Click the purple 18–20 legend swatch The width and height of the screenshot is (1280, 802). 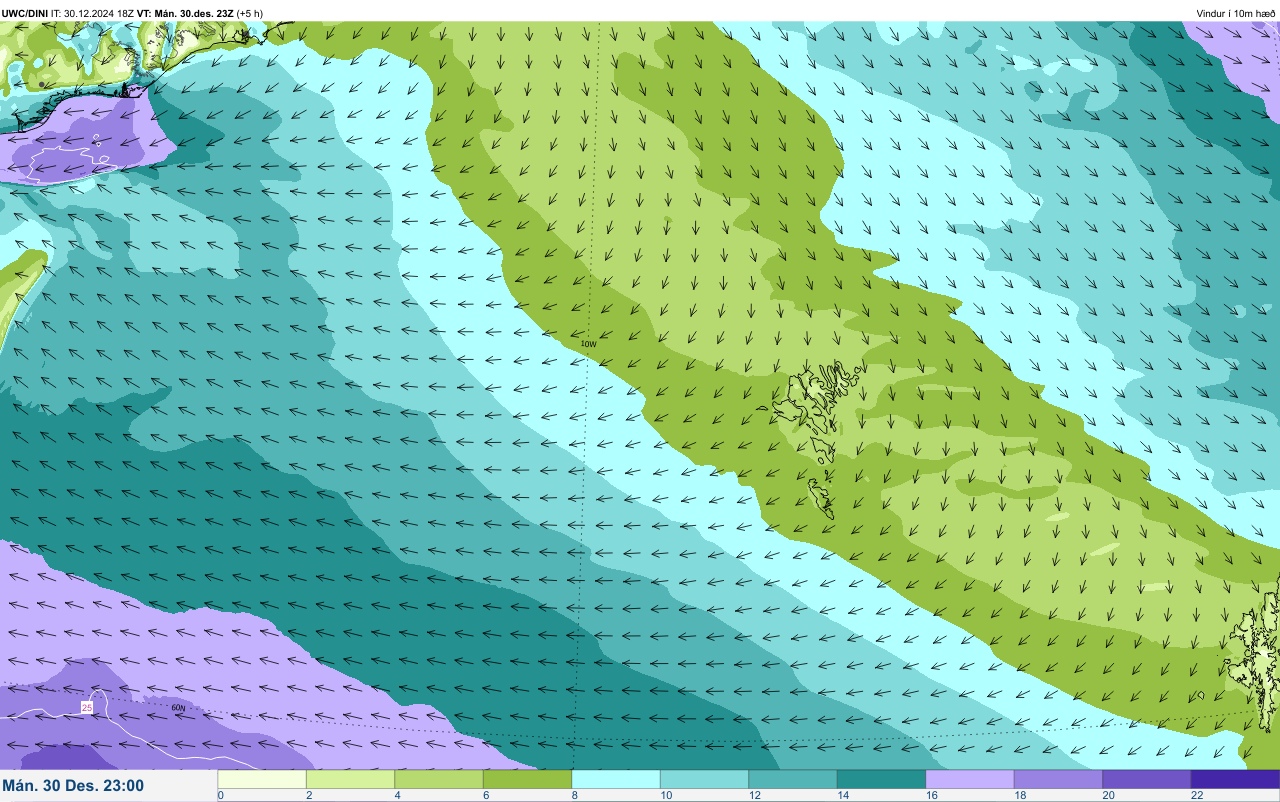[x=1058, y=779]
